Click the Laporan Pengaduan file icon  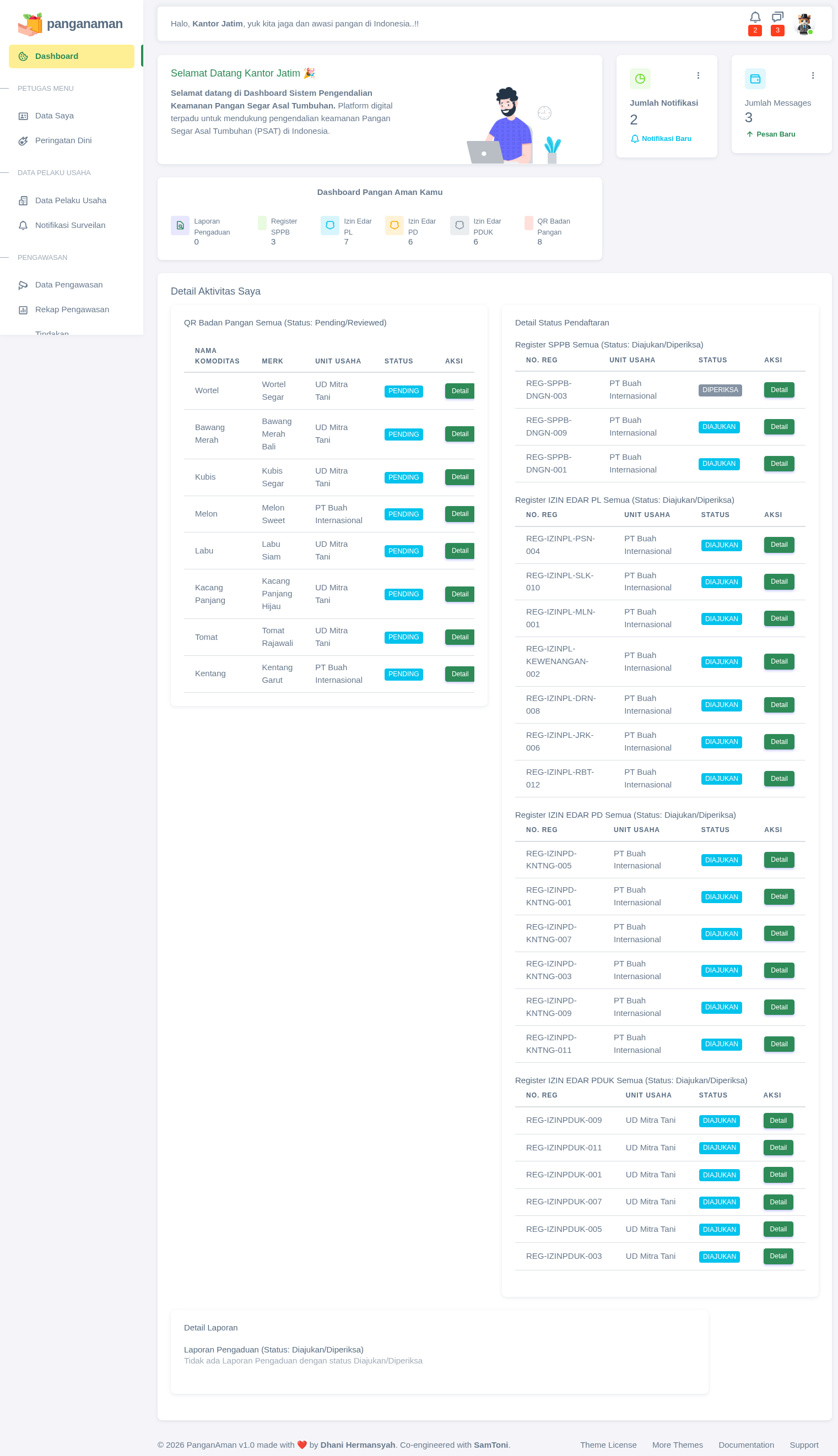[x=180, y=226]
